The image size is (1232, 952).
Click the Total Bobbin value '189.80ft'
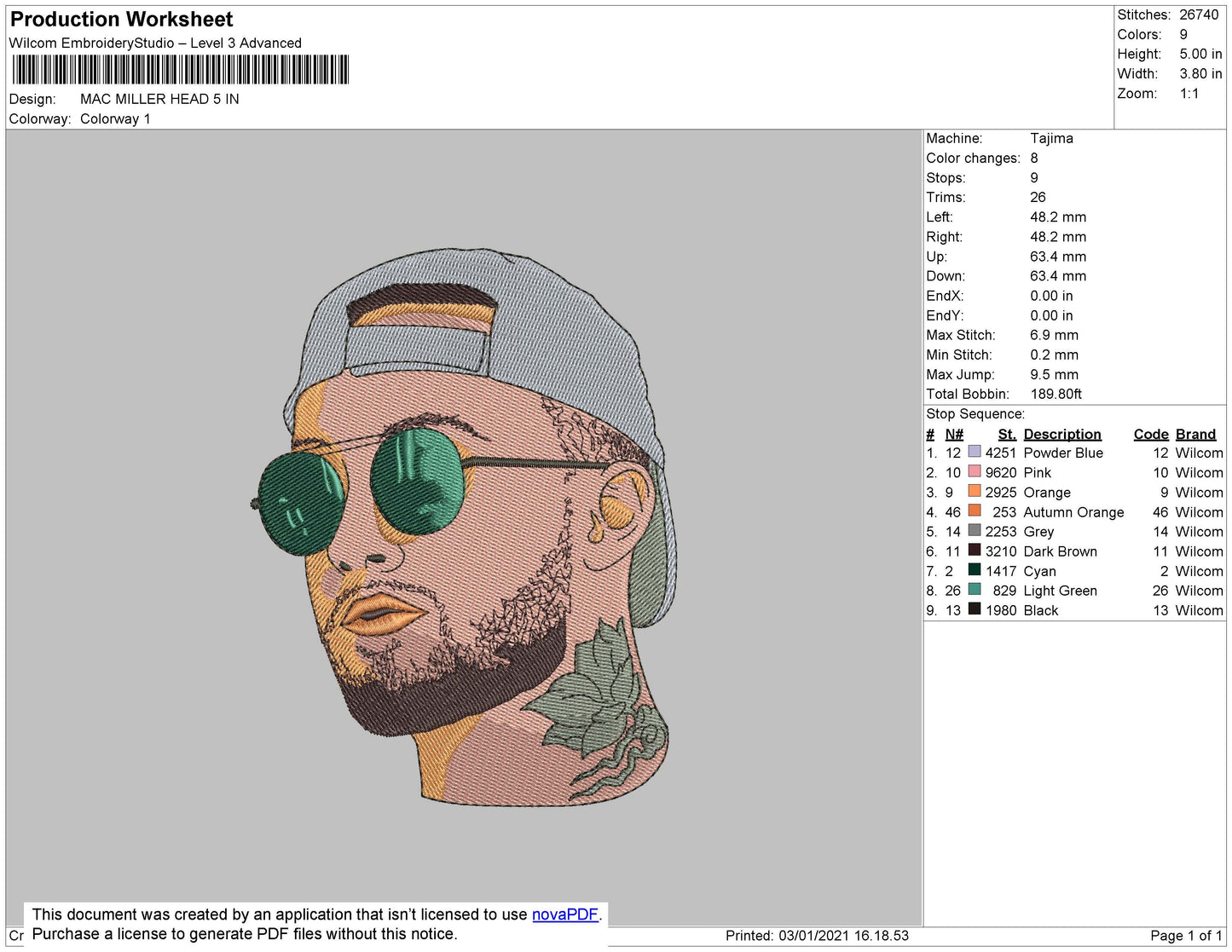coord(1056,394)
